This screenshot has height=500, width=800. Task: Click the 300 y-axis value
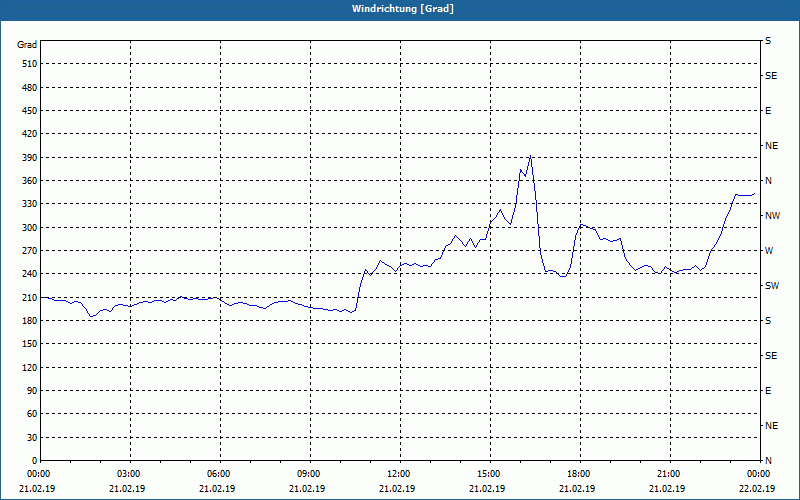30,227
